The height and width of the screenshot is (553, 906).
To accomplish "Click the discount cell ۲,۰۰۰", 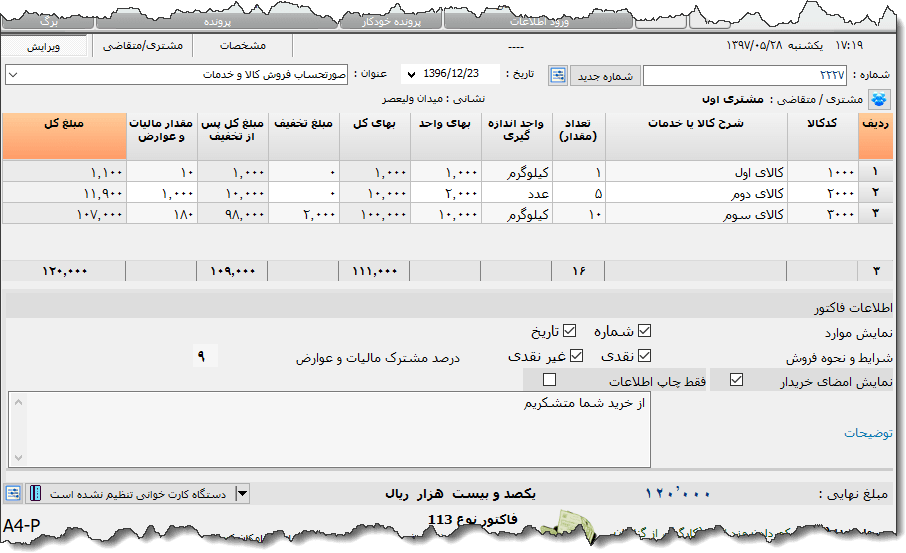I will pos(303,214).
